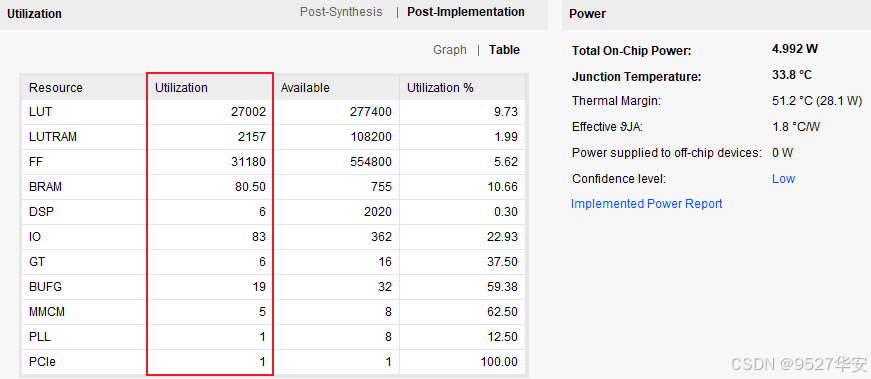Click the Low confidence level link
The image size is (871, 379).
783,179
